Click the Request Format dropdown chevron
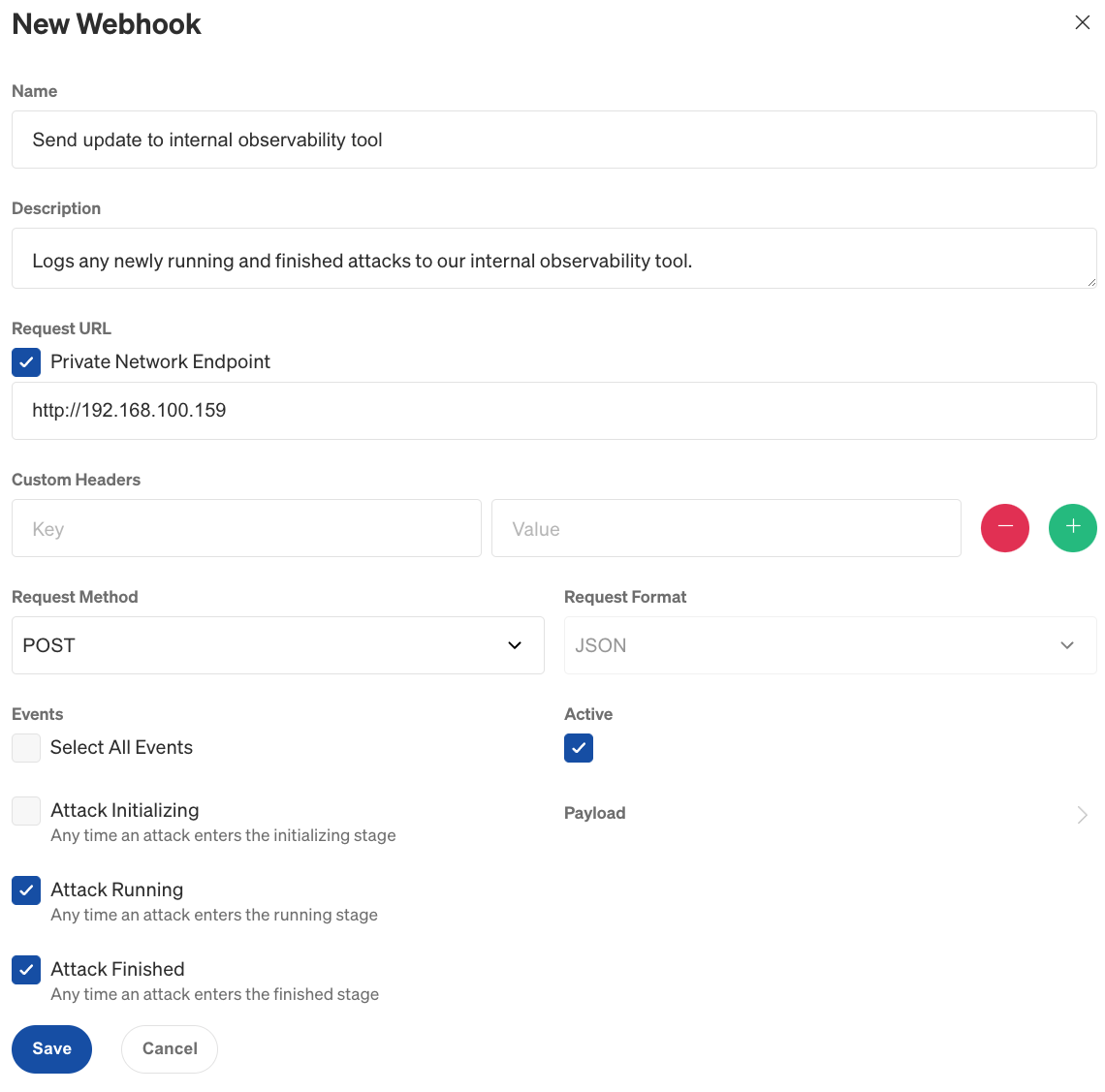 1066,645
